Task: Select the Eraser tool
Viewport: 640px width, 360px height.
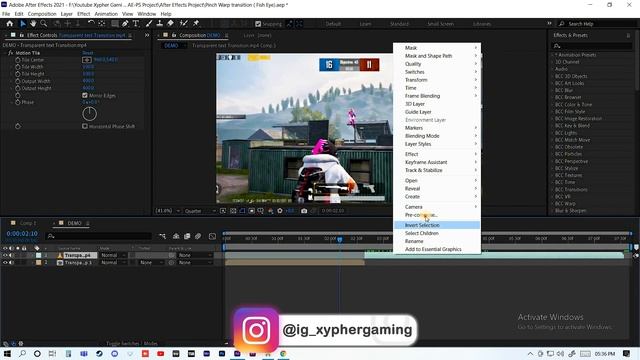Action: 170,24
